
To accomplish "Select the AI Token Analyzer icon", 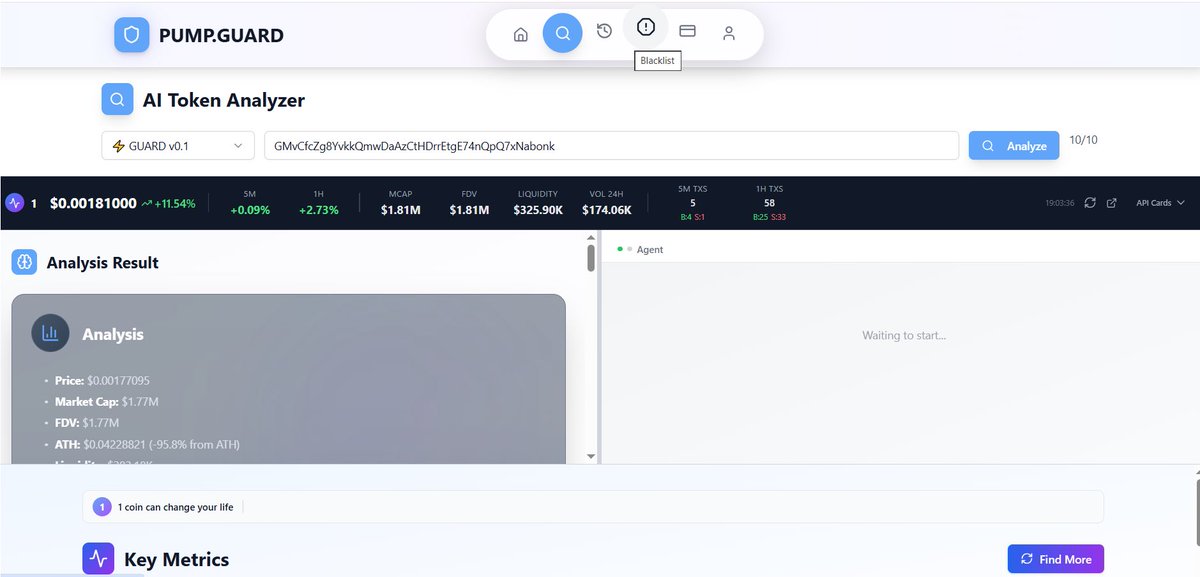I will pos(117,99).
